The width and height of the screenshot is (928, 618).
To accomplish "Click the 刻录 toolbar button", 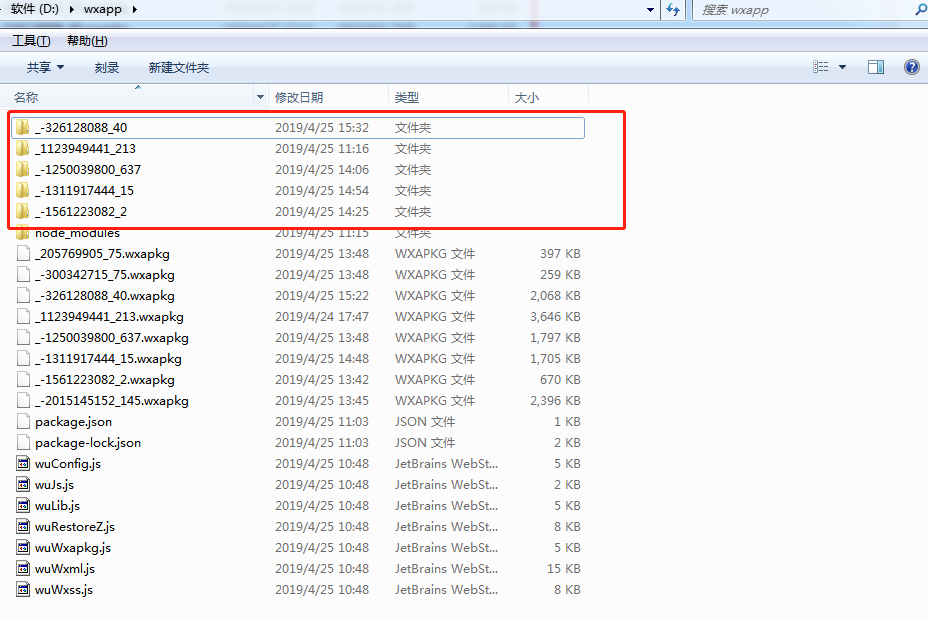I will (107, 67).
